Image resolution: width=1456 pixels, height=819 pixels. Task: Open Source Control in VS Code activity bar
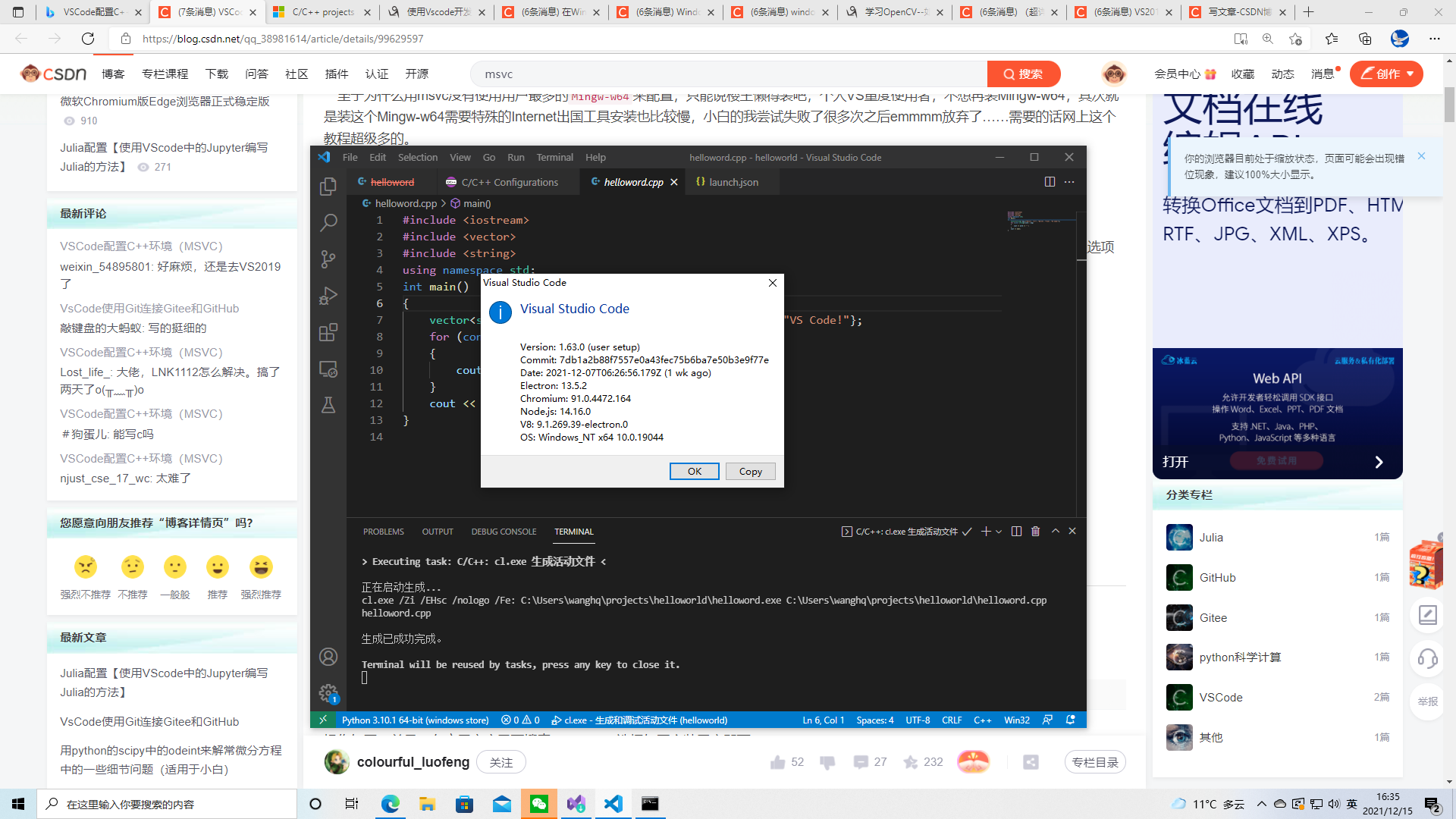point(328,259)
